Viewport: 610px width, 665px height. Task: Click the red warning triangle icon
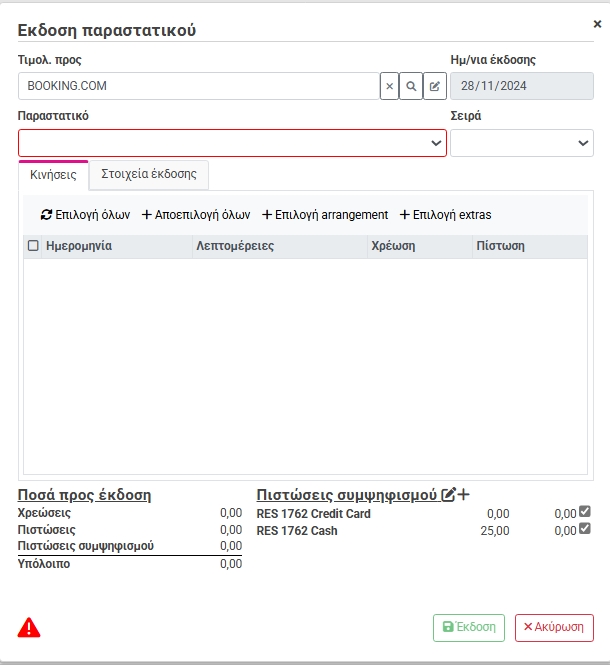point(29,628)
